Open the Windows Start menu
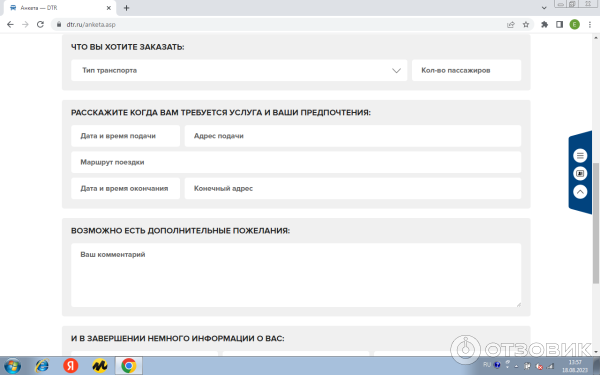 pos(12,366)
